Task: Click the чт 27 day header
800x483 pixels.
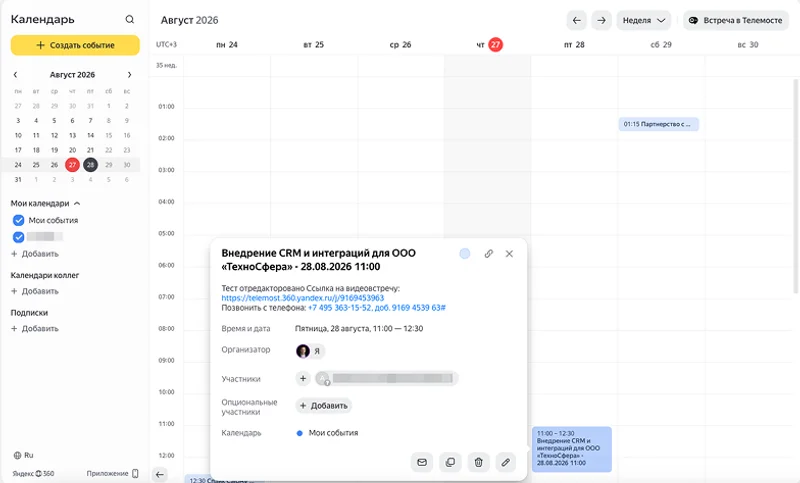Action: click(x=489, y=45)
